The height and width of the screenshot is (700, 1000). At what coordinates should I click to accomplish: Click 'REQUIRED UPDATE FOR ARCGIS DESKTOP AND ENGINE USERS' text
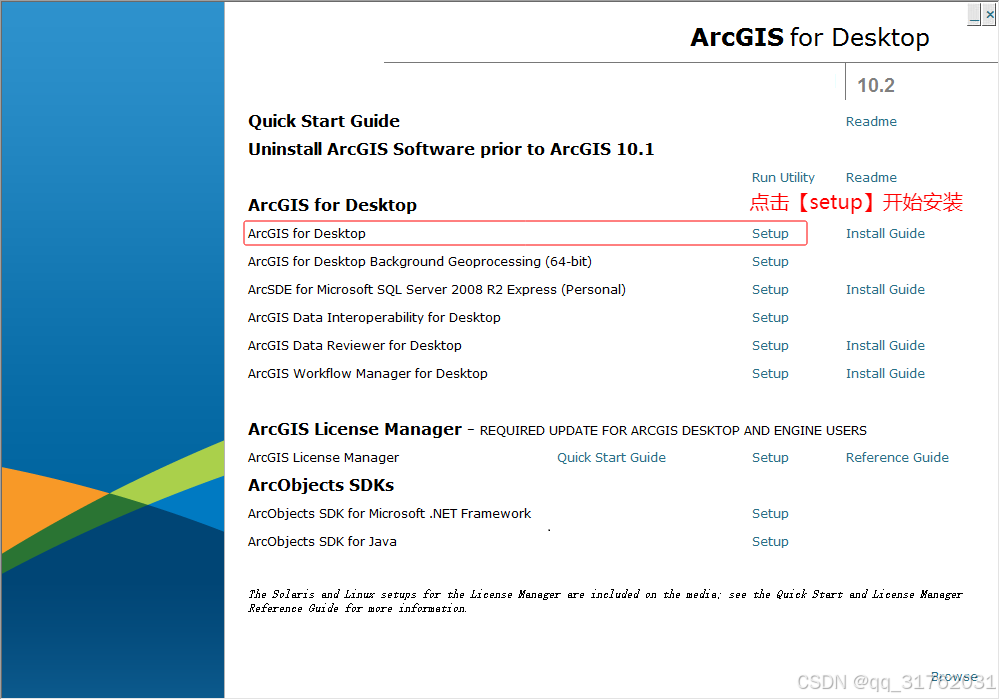(x=673, y=431)
